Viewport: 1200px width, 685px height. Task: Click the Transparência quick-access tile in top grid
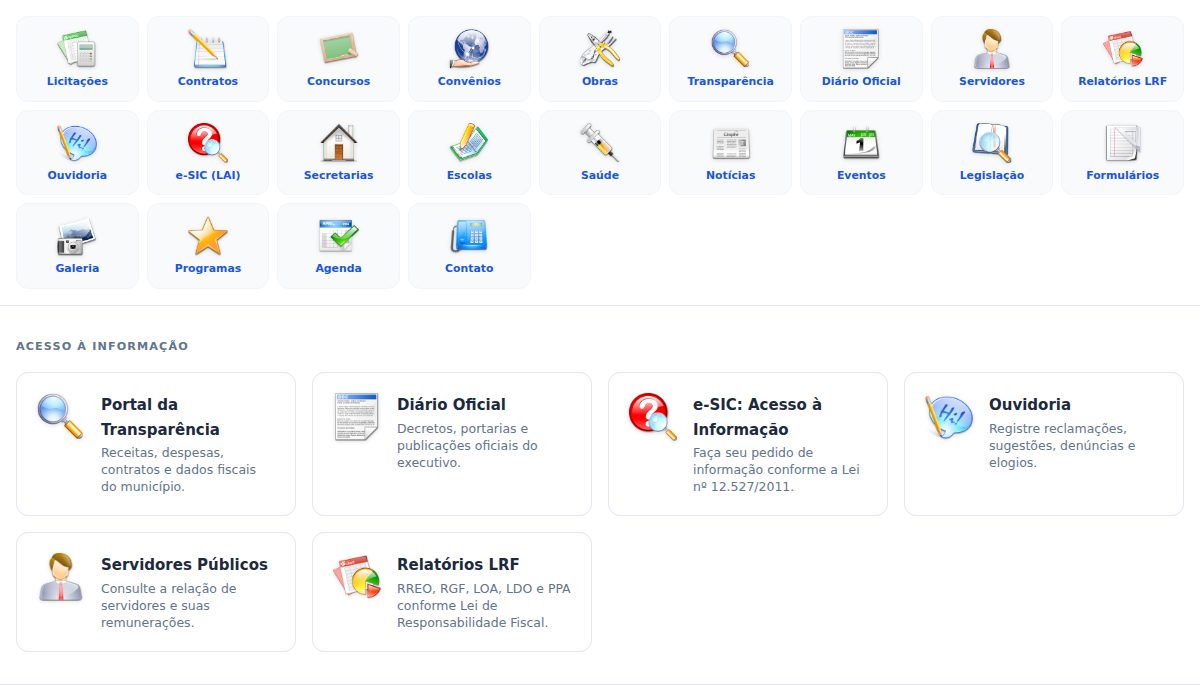coord(731,59)
